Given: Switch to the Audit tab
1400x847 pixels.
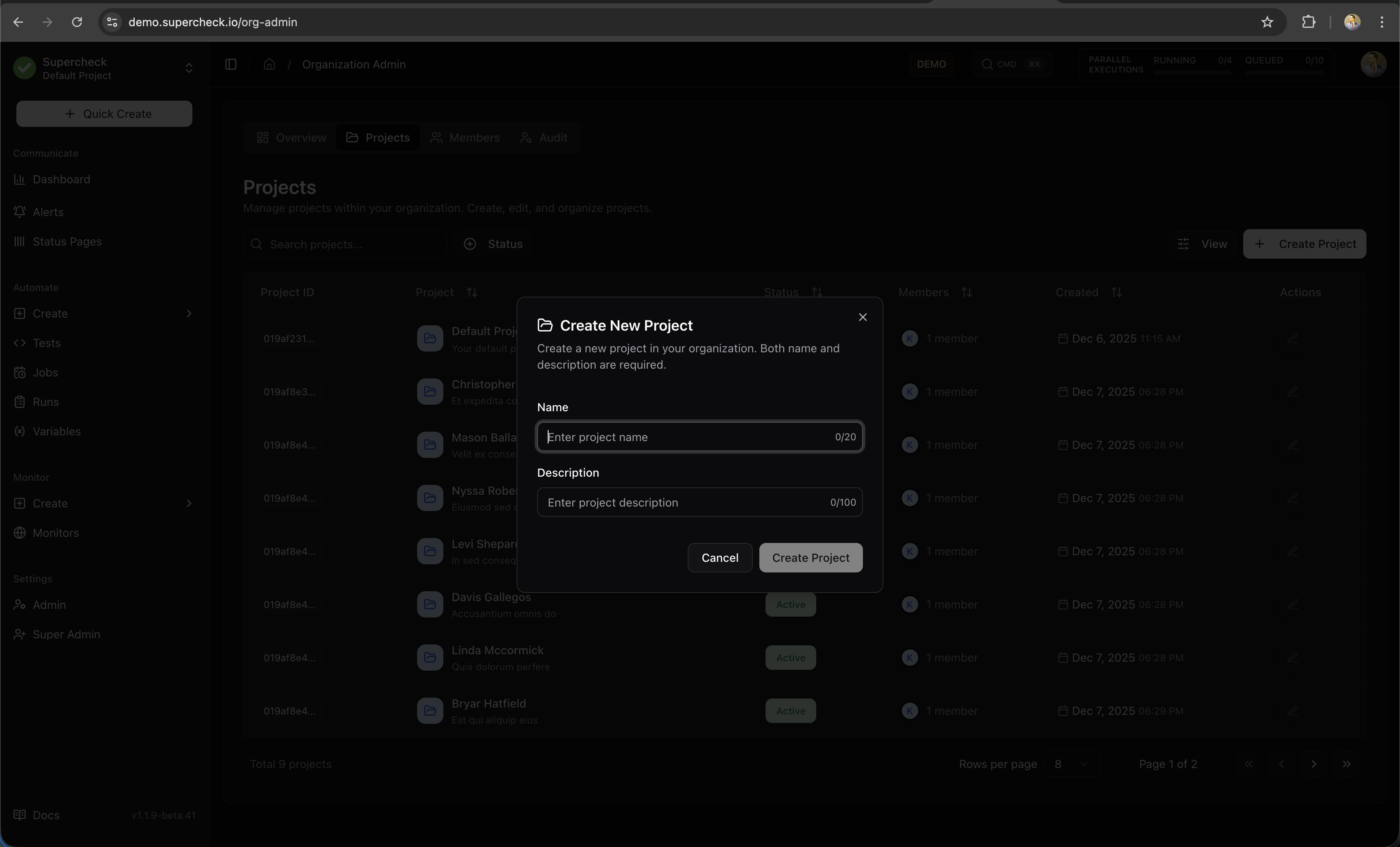Looking at the screenshot, I should tap(544, 137).
